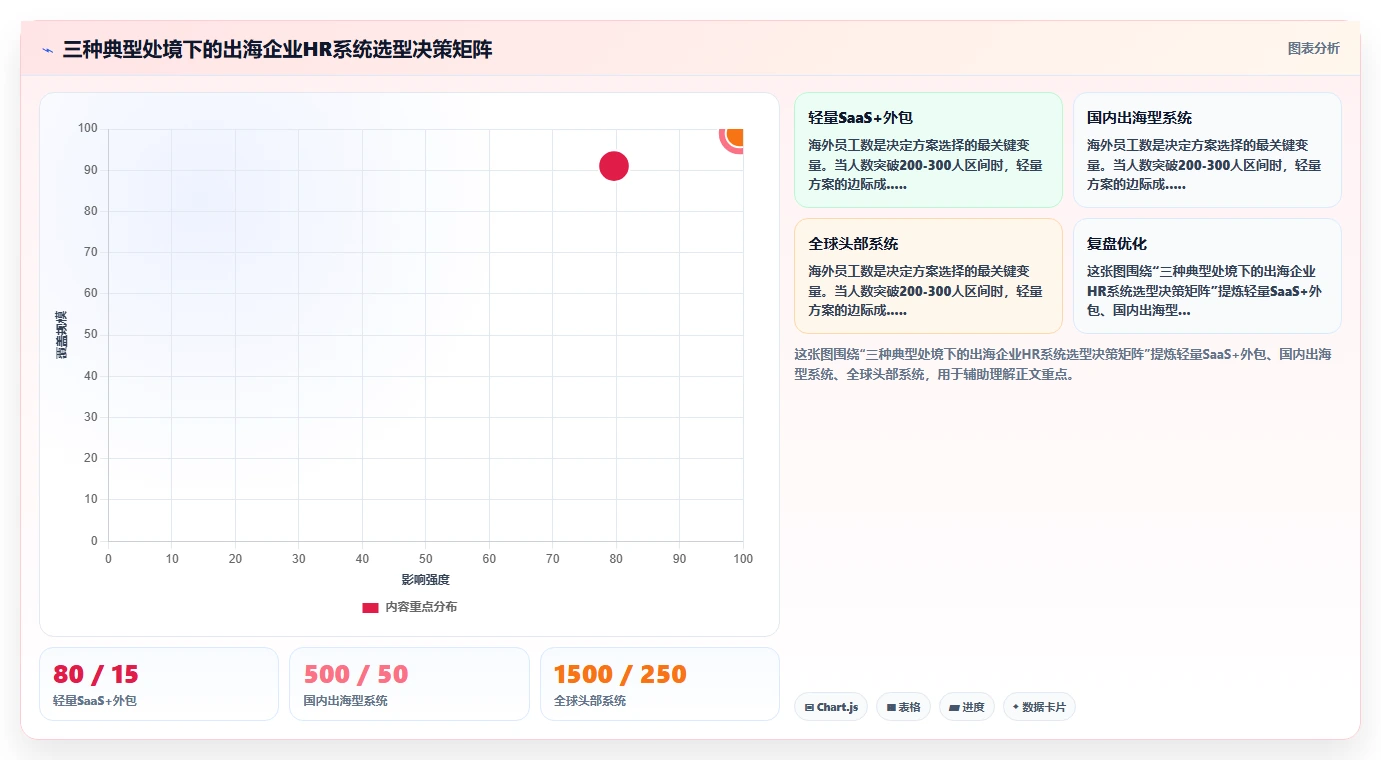Click the 图表分析 label in header
The width and height of the screenshot is (1381, 760).
click(x=1313, y=49)
